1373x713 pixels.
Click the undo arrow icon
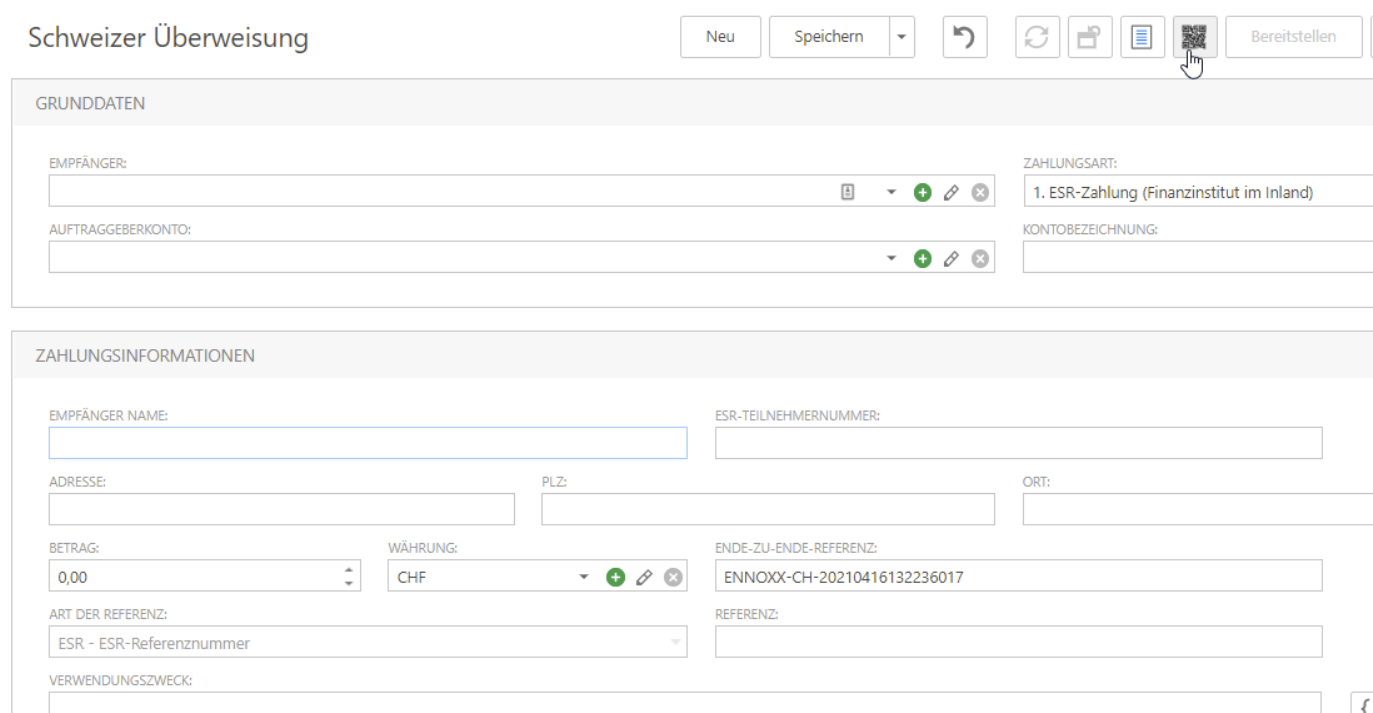coord(964,38)
